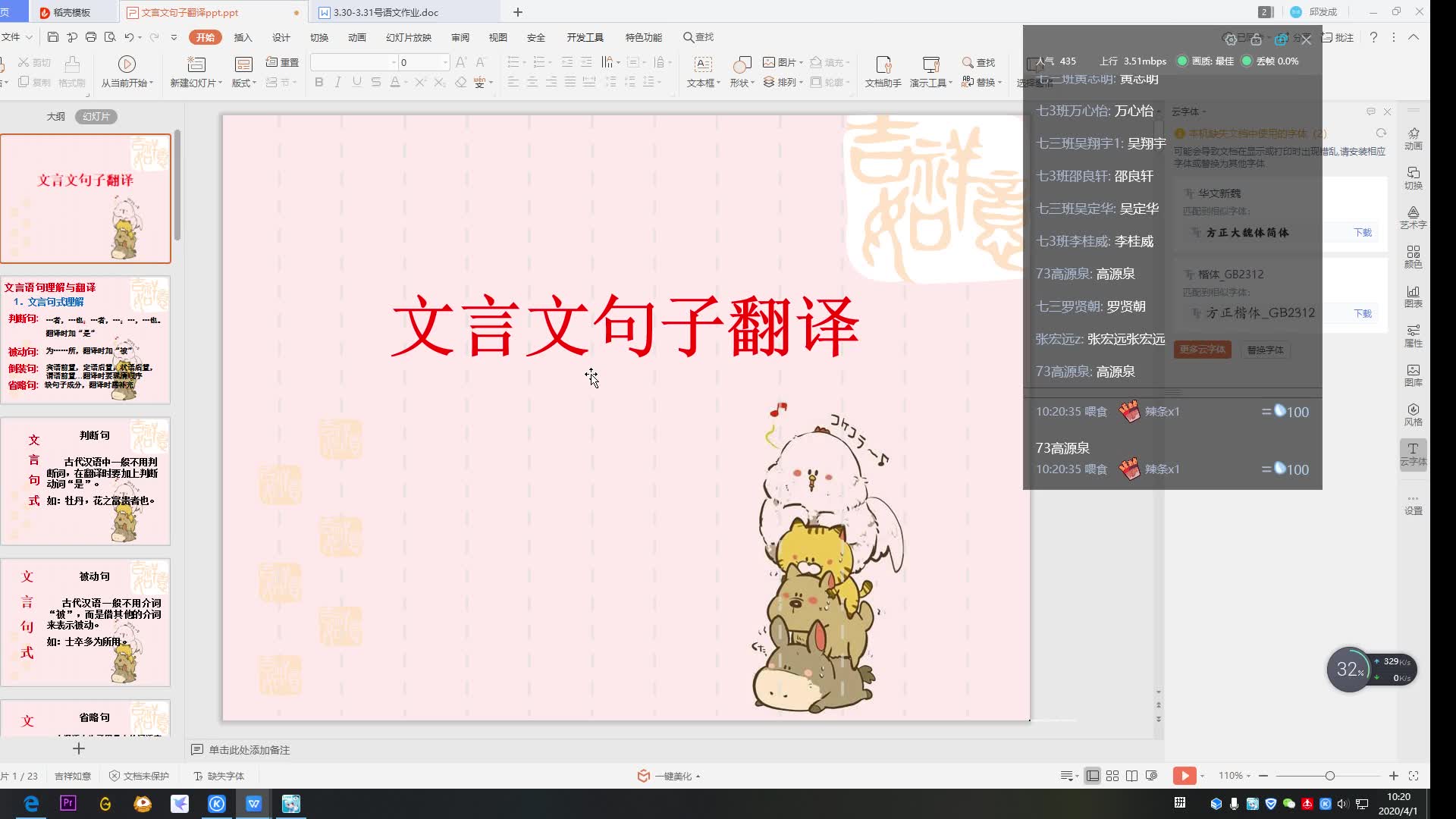The width and height of the screenshot is (1456, 819).
Task: Open the Design (设计) ribbon tab
Action: (281, 37)
